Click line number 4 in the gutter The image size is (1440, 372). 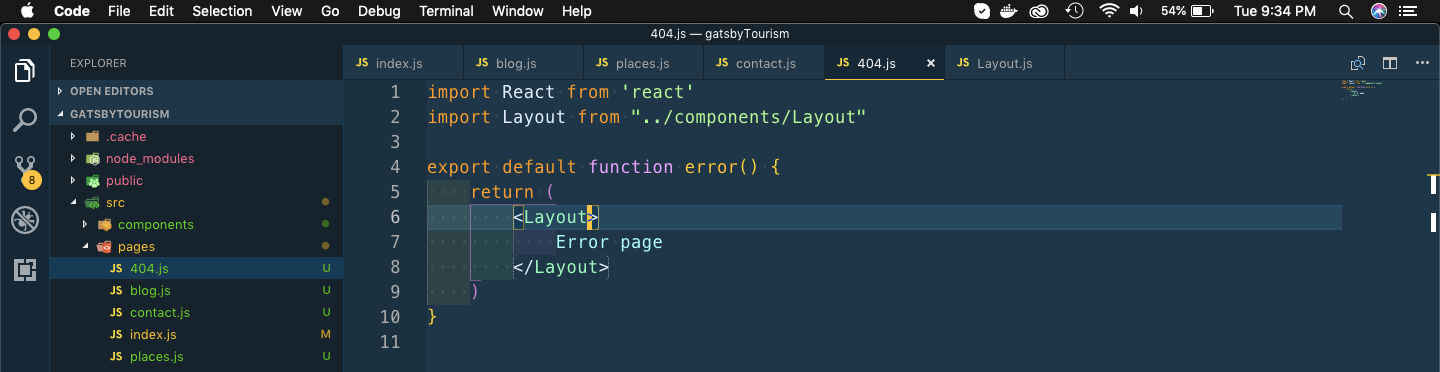point(395,167)
